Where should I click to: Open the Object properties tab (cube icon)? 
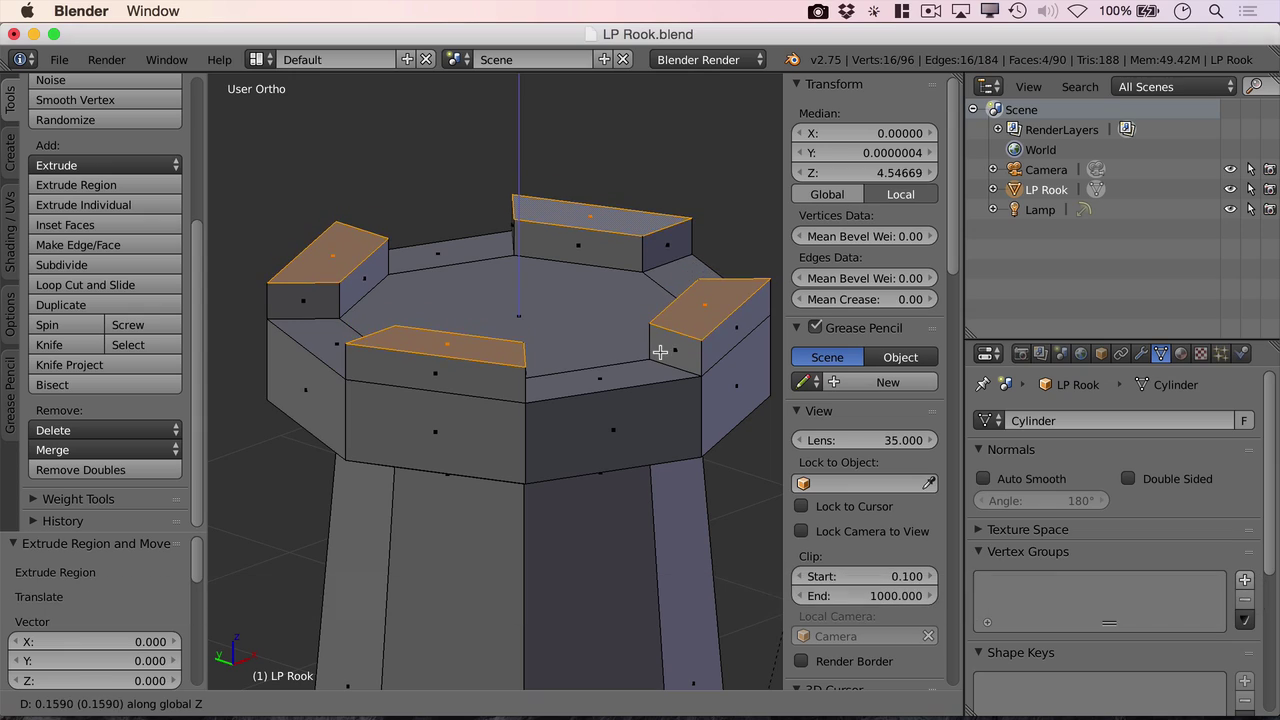point(1101,354)
